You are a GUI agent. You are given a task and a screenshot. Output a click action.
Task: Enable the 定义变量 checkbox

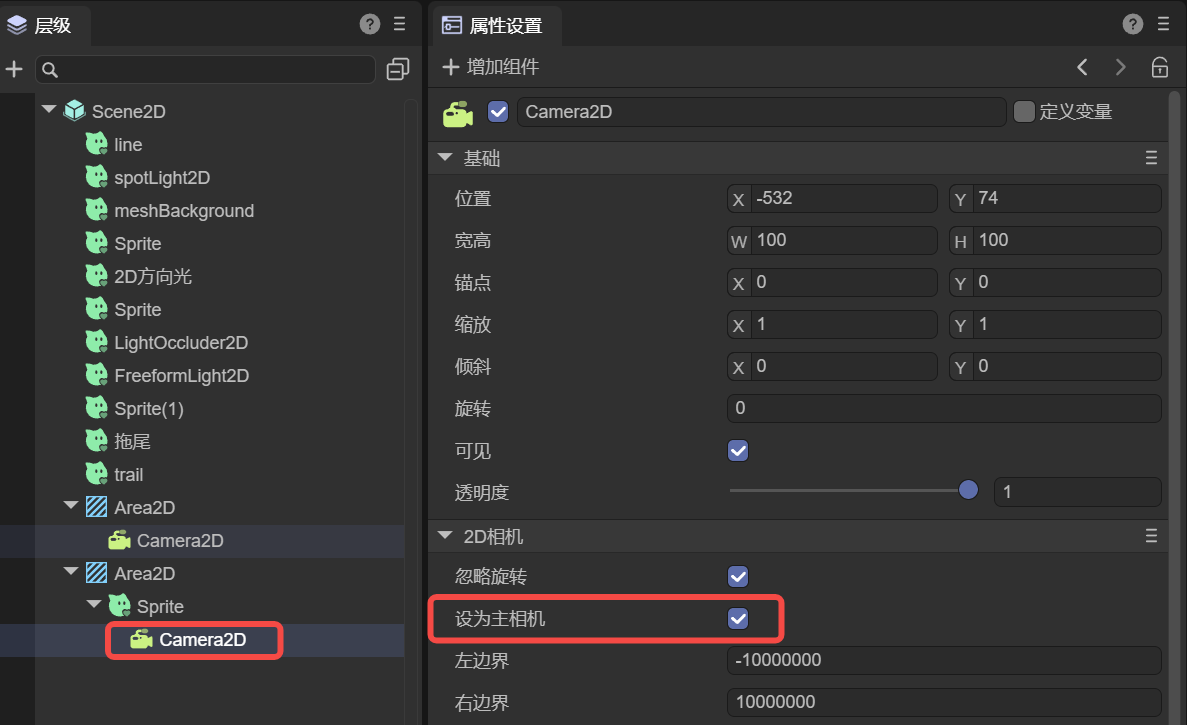pos(1024,111)
